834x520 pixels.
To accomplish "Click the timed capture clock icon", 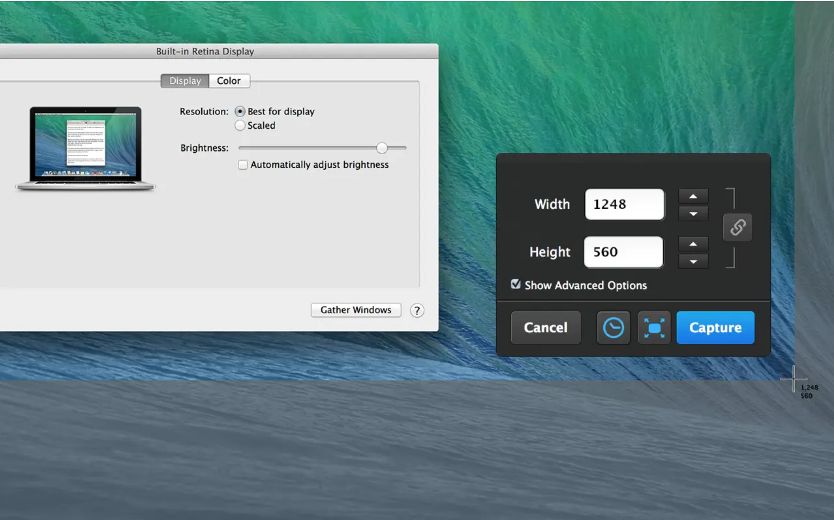I will (613, 328).
